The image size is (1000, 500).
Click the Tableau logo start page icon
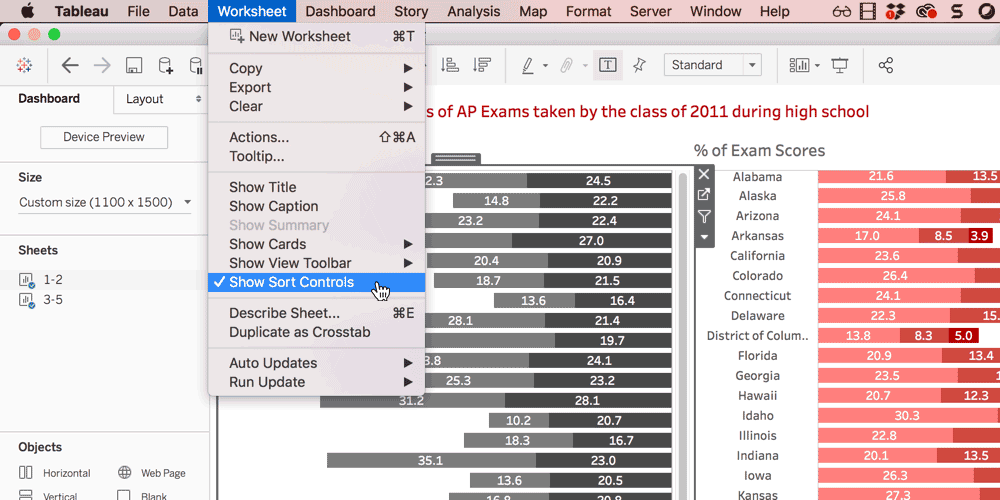pos(25,65)
